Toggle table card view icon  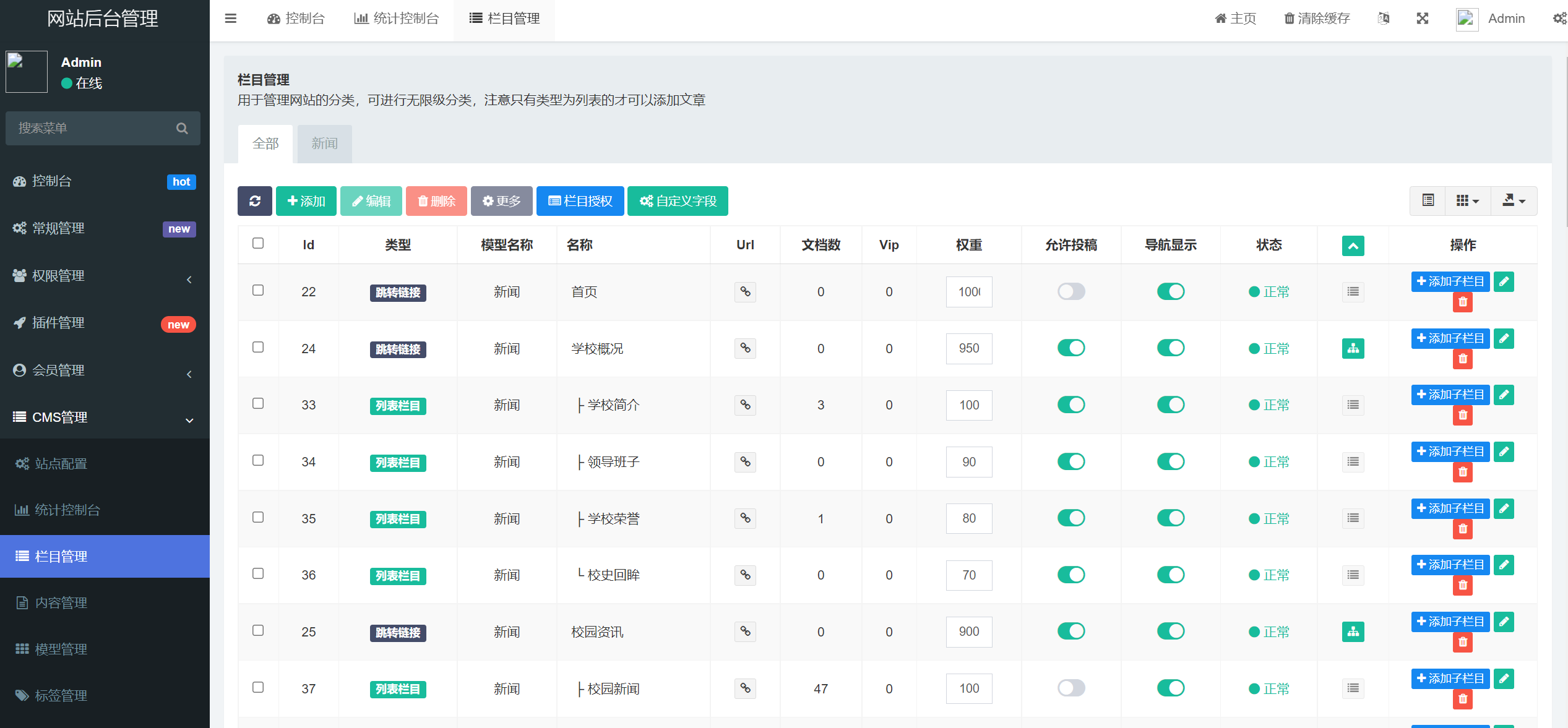click(x=1428, y=200)
